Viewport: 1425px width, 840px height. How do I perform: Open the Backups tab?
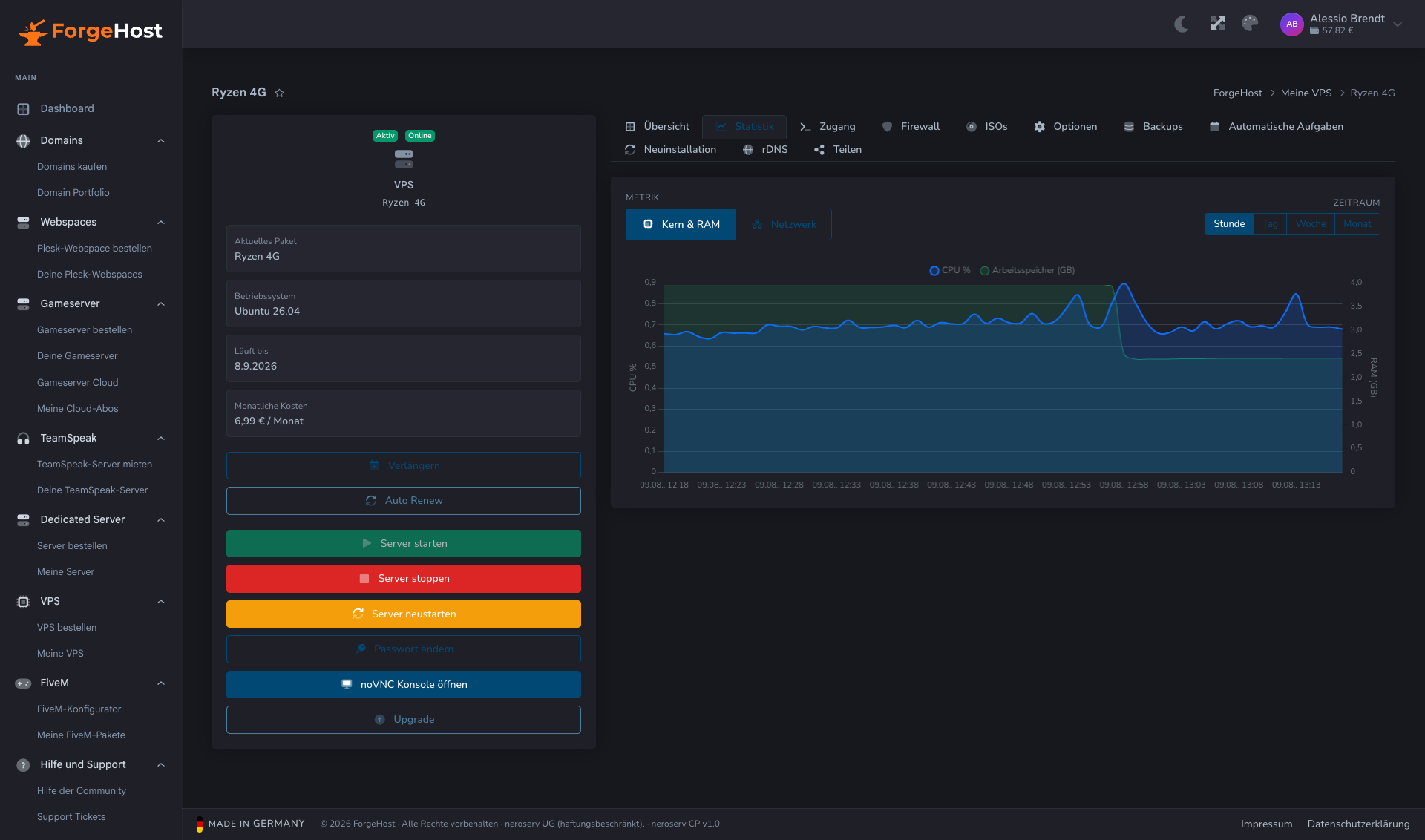click(1153, 127)
